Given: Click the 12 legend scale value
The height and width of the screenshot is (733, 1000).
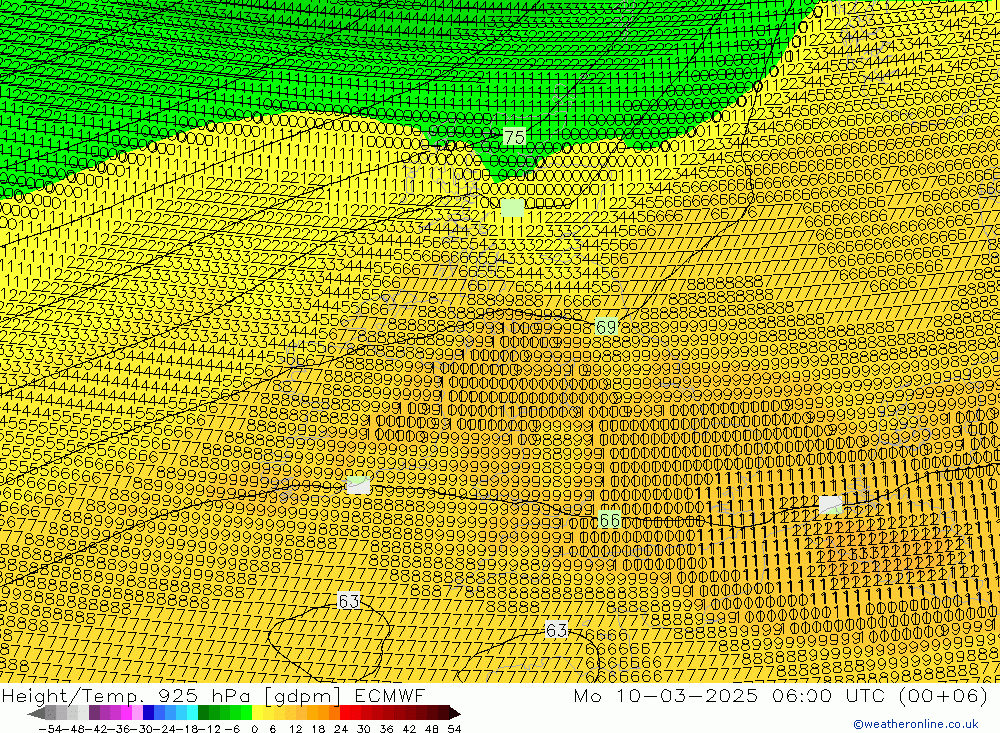Looking at the screenshot, I should point(296,729).
